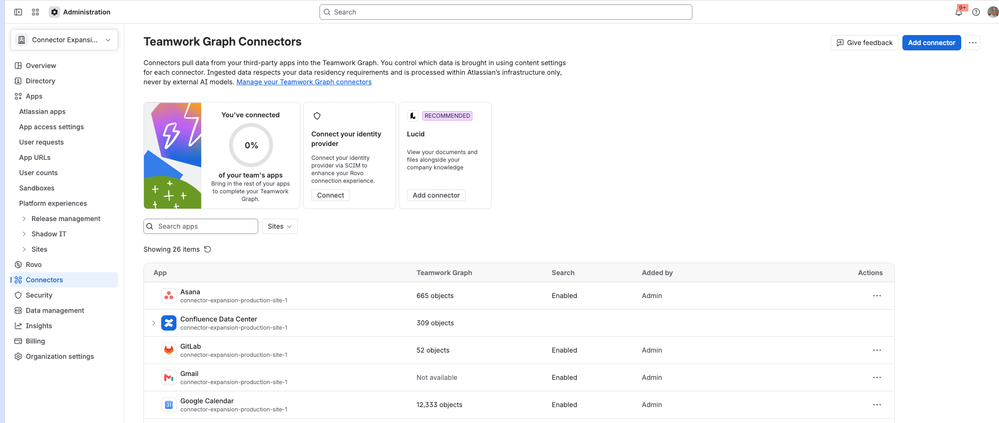
Task: Open App URLs in the sidebar
Action: [x=34, y=157]
